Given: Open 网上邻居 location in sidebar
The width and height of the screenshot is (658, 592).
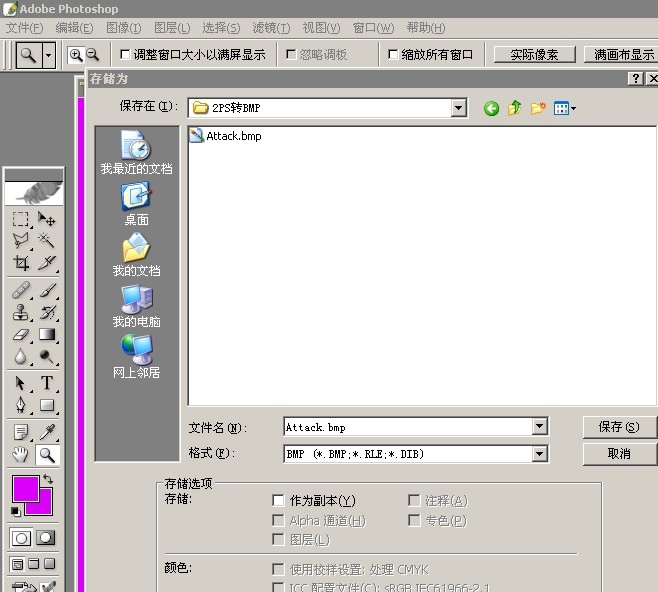Looking at the screenshot, I should [x=136, y=357].
